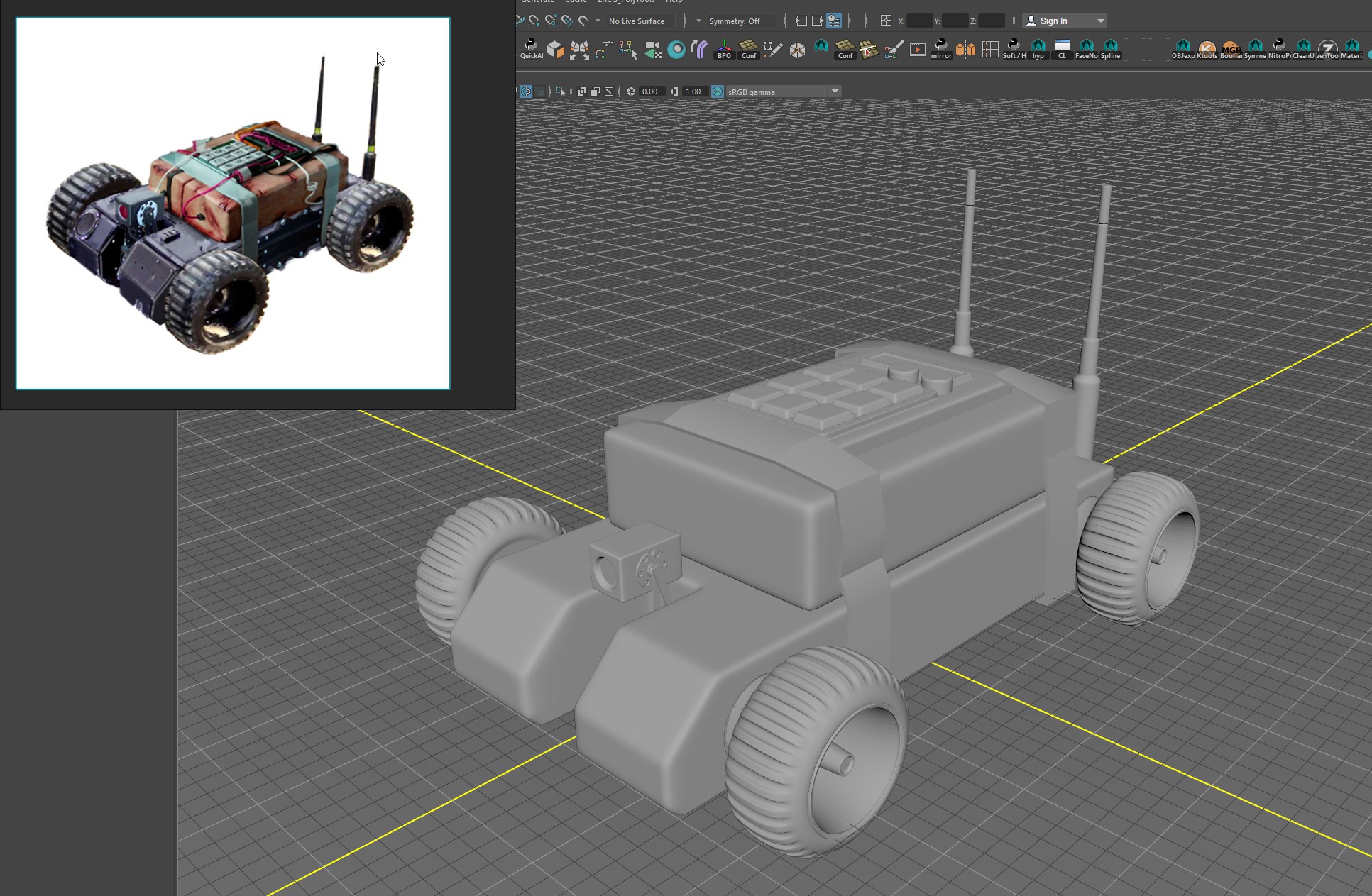Screen dimensions: 1372x896
Task: Open the Booliar MGR shelf tool
Action: coord(1231,50)
